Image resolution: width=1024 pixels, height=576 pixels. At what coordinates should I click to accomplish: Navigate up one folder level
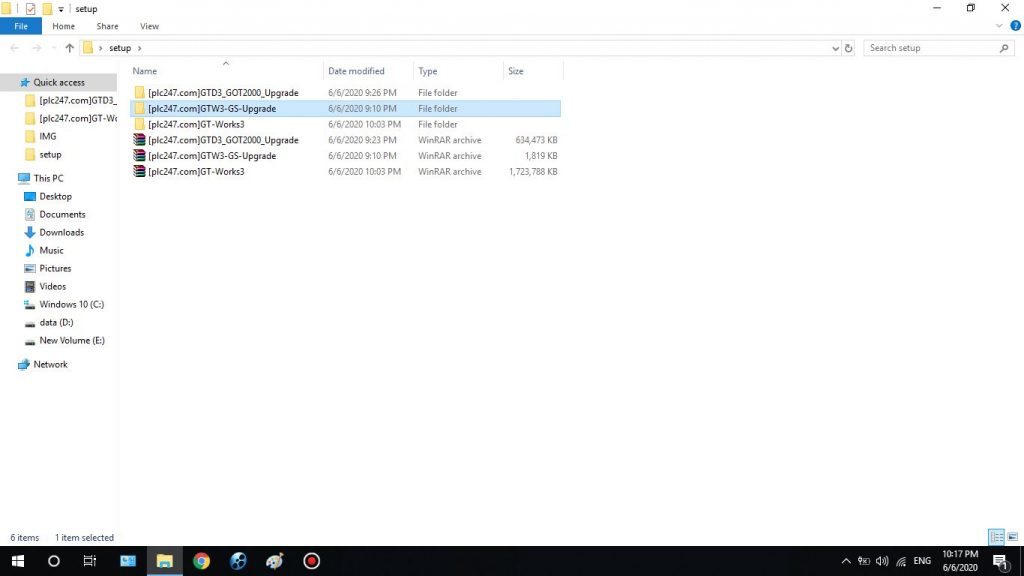click(69, 48)
